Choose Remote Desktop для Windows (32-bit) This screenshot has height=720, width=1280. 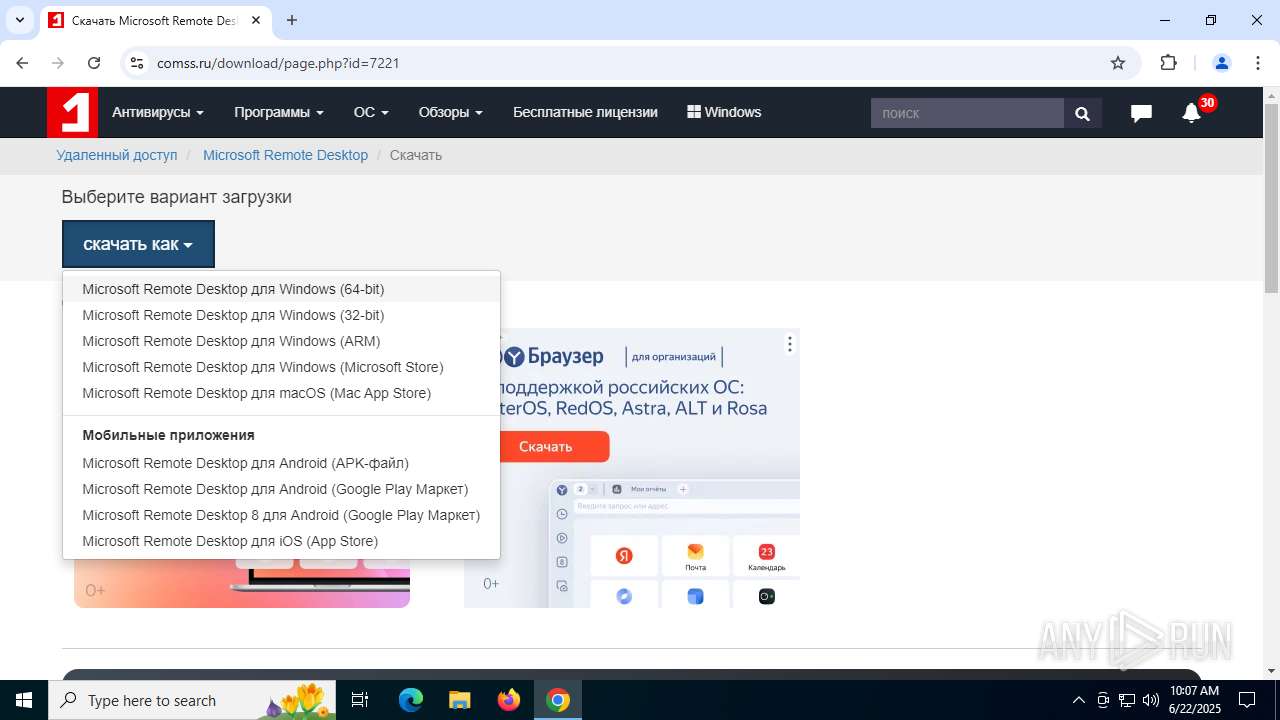coord(281,315)
